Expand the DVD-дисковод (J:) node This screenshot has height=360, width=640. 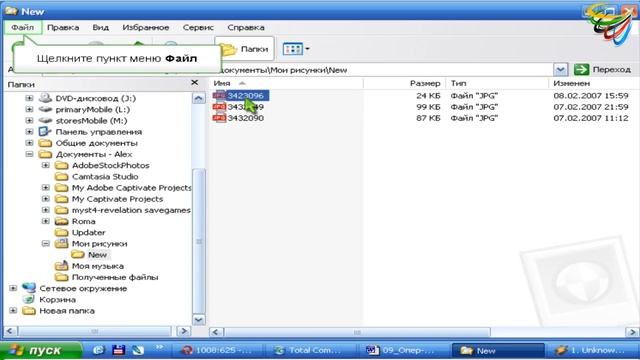[x=29, y=98]
